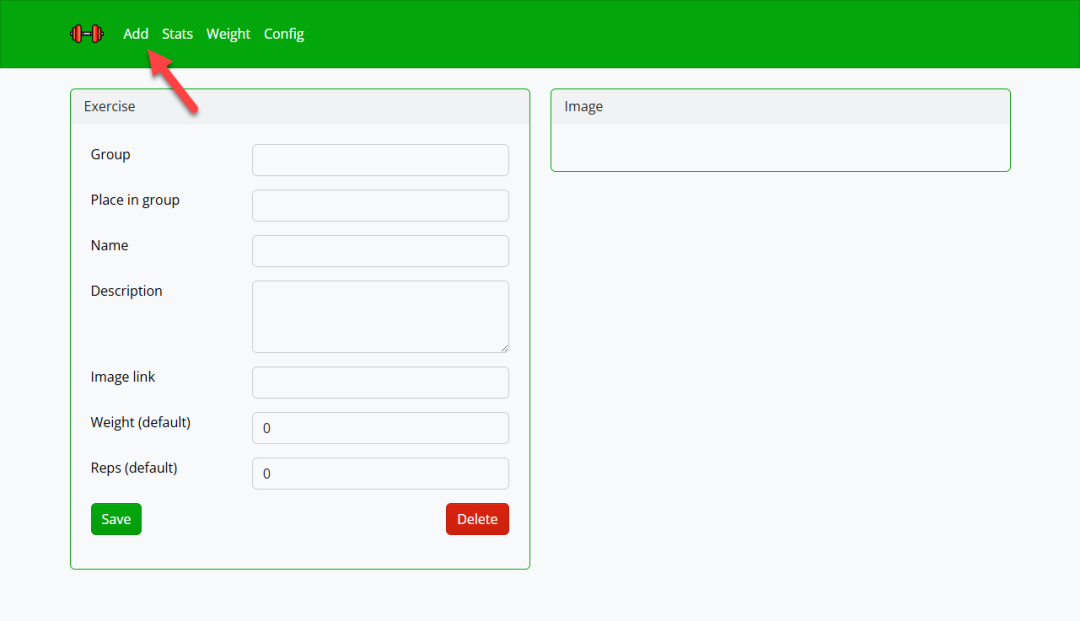The height and width of the screenshot is (621, 1080).
Task: Open the Config page
Action: [284, 34]
